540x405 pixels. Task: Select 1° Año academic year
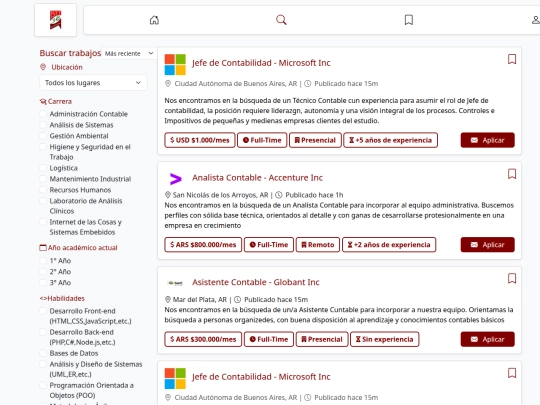43,261
